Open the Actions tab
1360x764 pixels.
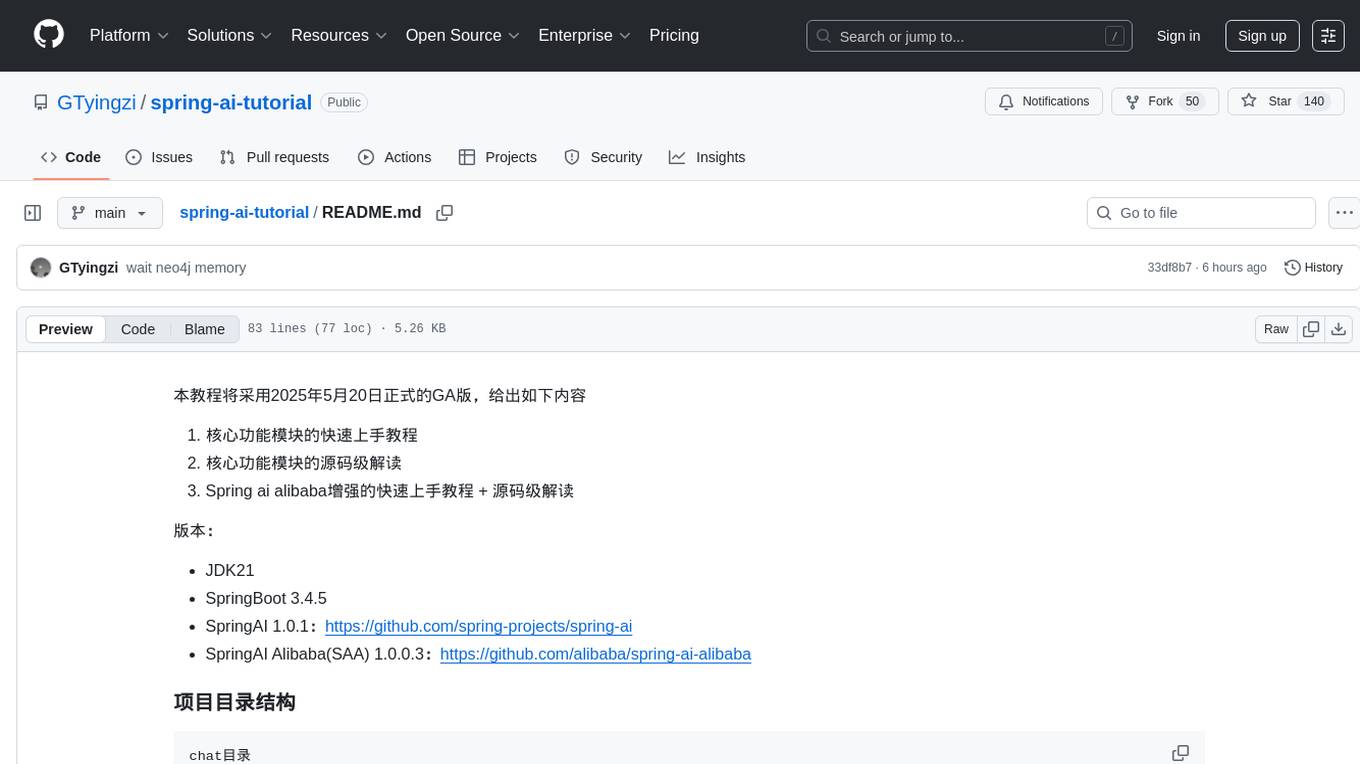tap(395, 157)
